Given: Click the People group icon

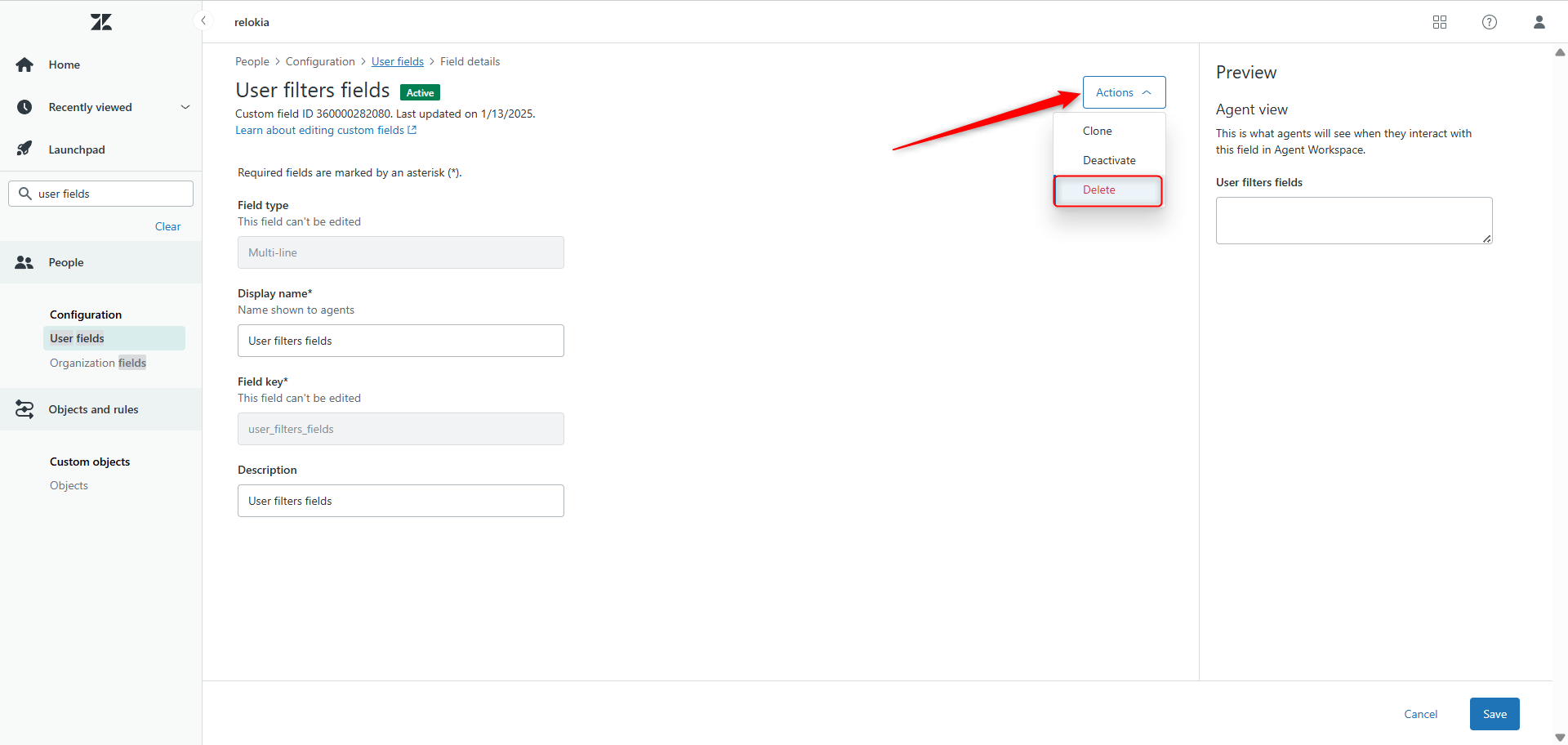Looking at the screenshot, I should click(24, 262).
